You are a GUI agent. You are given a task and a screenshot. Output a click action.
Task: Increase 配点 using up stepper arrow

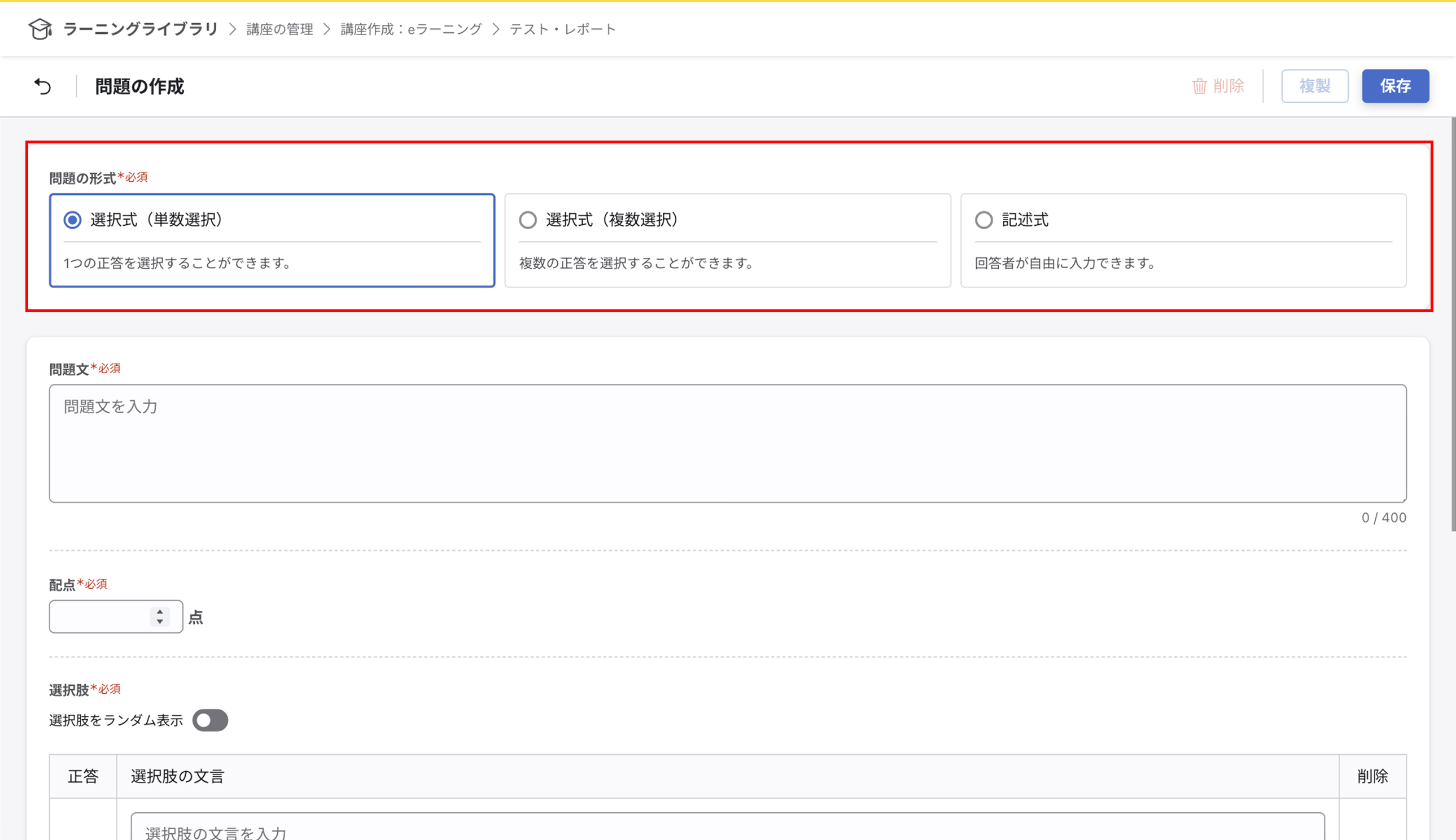(x=160, y=611)
